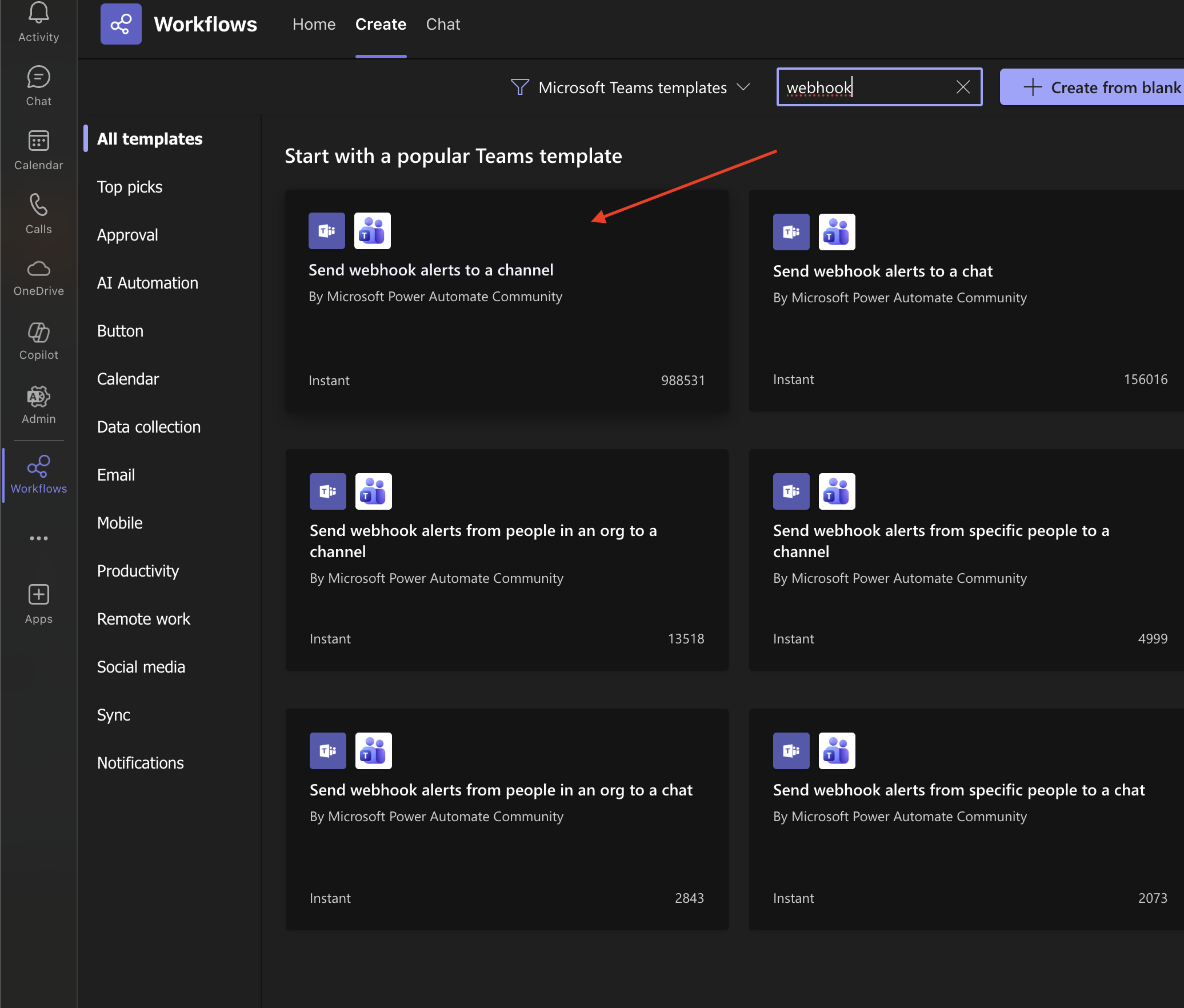Screen dimensions: 1184x1008
Task: Click the Apps plus icon
Action: click(x=38, y=595)
